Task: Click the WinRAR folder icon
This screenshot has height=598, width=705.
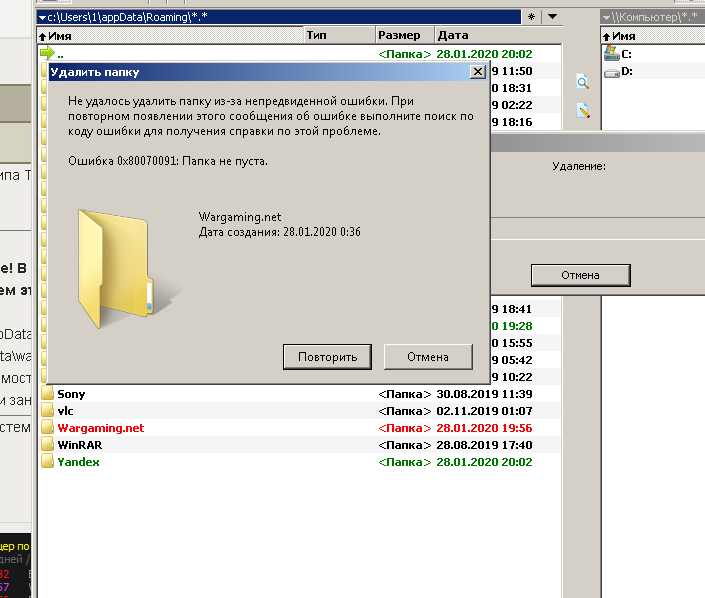Action: 47,445
